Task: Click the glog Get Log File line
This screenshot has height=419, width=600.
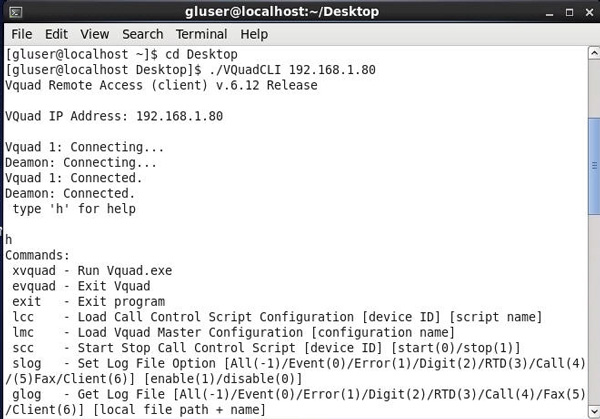Action: pyautogui.click(x=295, y=402)
